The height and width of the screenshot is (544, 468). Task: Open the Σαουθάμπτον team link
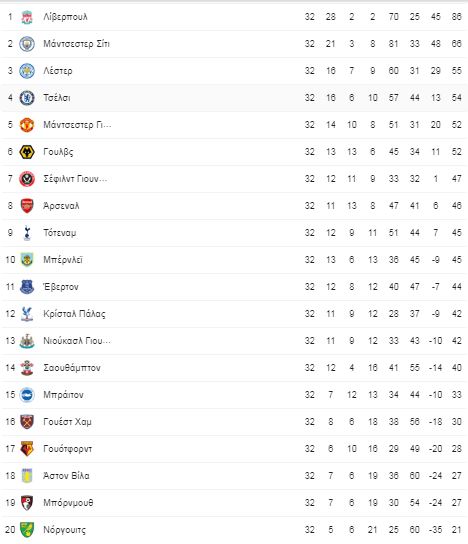coord(72,368)
